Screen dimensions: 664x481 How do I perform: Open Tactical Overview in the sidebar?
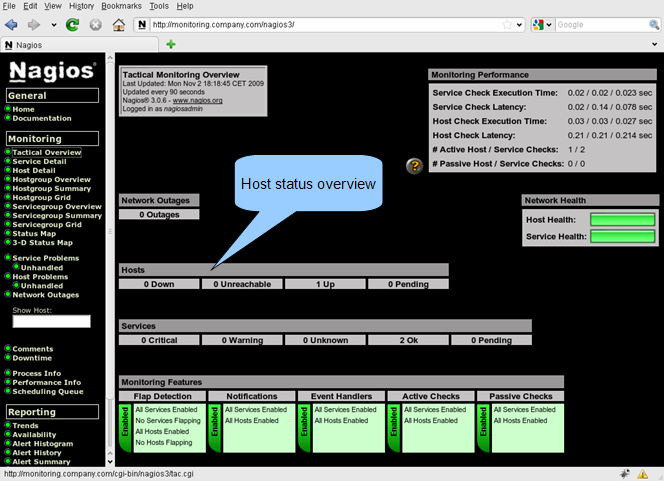tap(47, 152)
